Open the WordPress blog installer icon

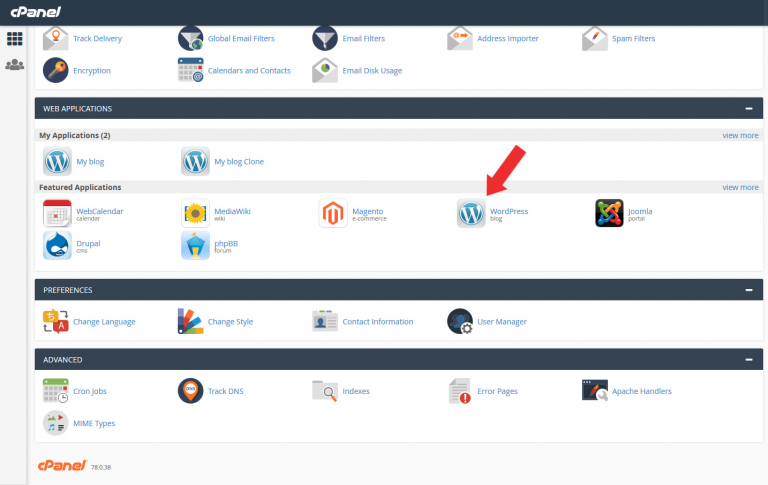[x=471, y=213]
